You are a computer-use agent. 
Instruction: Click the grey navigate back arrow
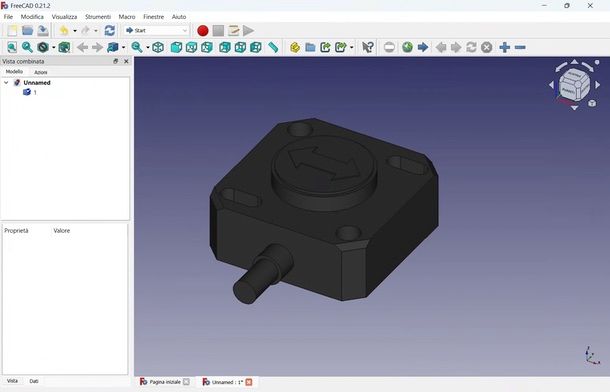point(82,47)
